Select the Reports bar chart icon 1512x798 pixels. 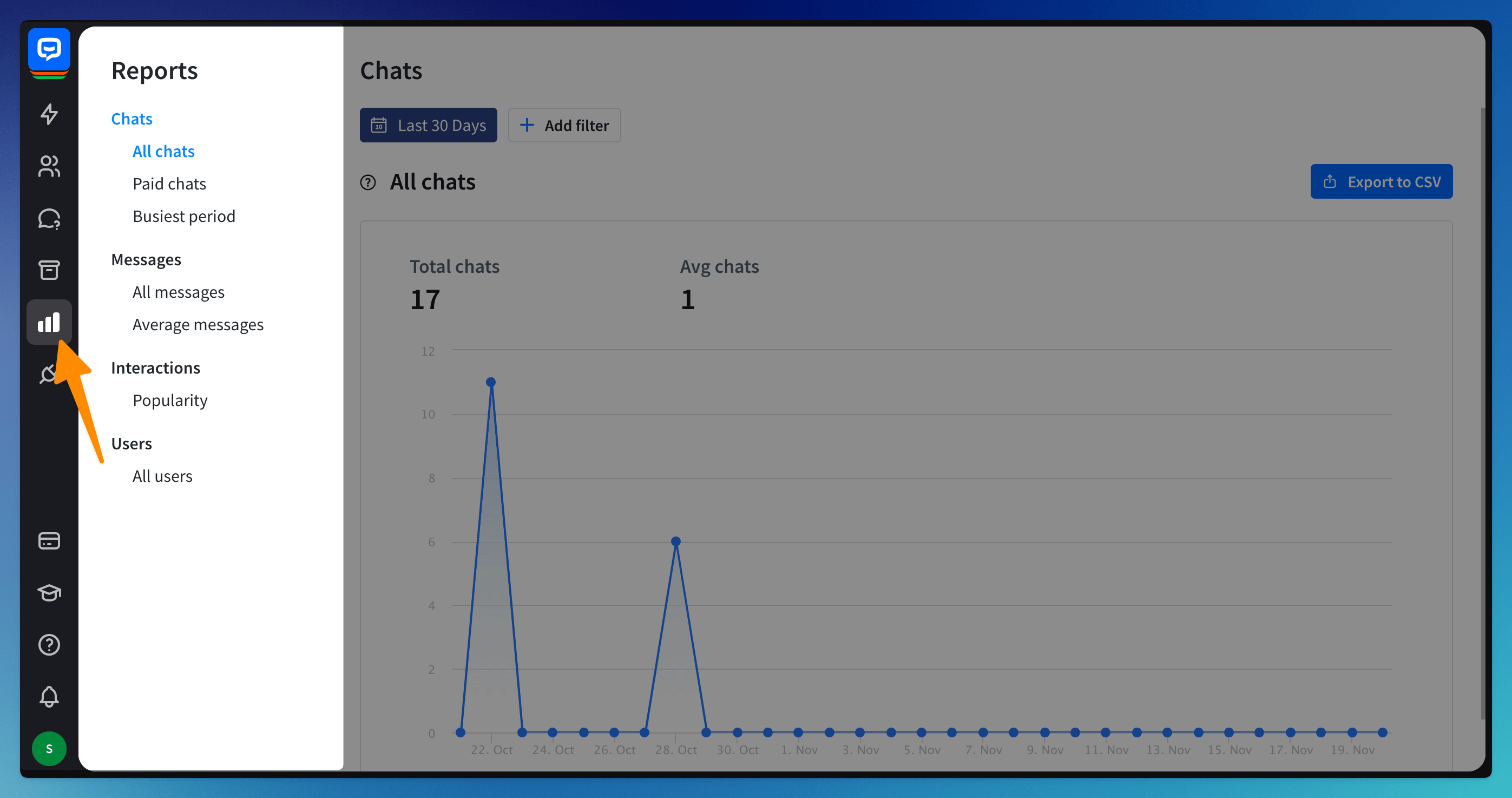click(x=49, y=322)
